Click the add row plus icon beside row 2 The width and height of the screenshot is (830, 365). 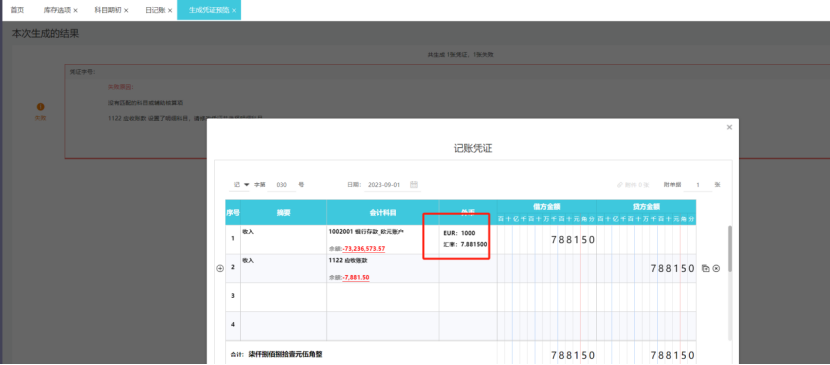coord(220,269)
